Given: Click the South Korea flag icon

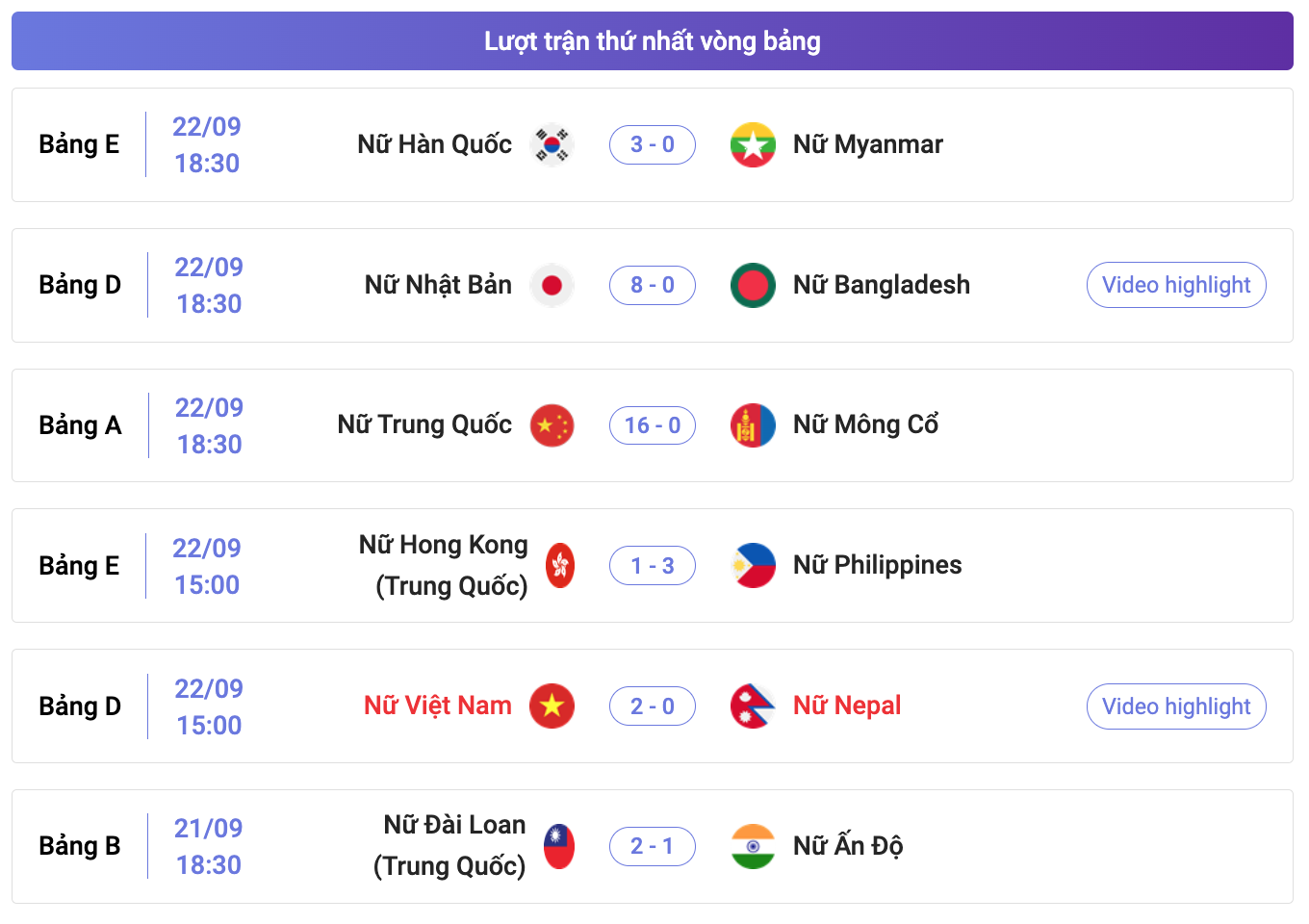Looking at the screenshot, I should 552,145.
